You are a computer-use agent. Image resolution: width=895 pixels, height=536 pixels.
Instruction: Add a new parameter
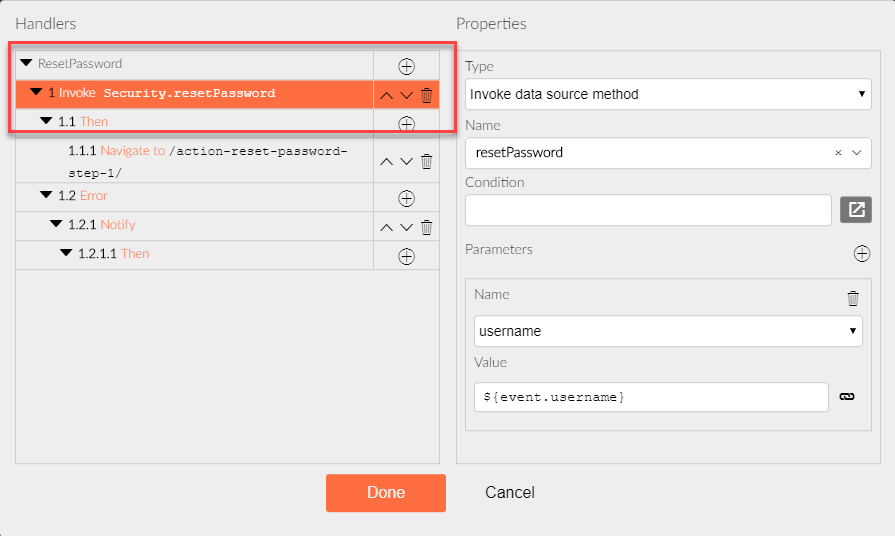[x=862, y=253]
